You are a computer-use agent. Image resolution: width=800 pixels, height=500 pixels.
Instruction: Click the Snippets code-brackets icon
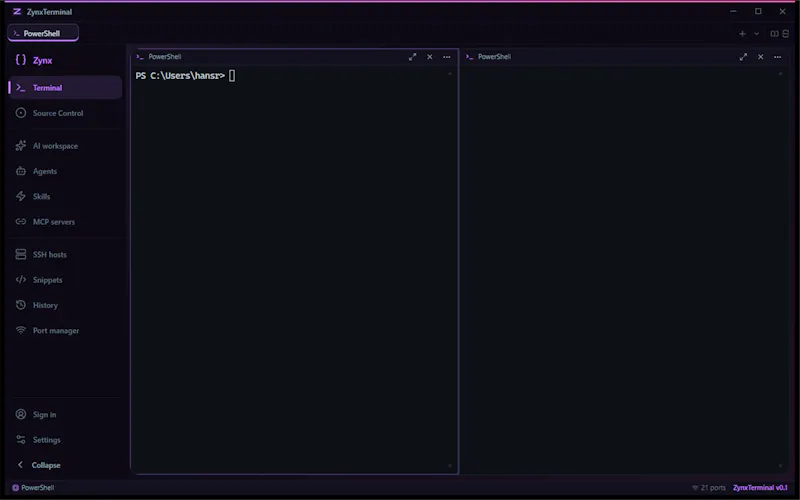(x=21, y=280)
